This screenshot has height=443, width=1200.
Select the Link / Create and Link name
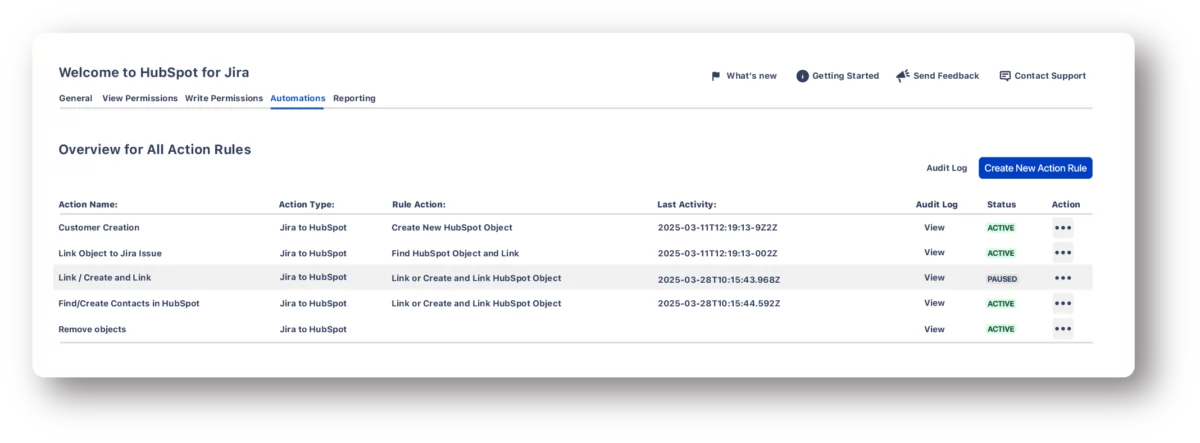click(x=105, y=277)
